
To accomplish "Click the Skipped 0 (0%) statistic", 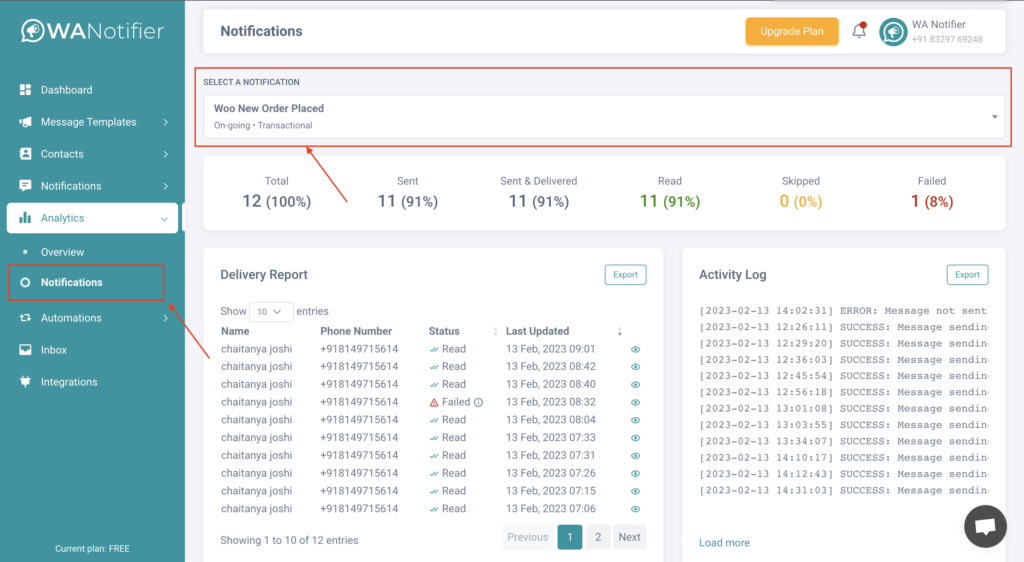I will (801, 193).
